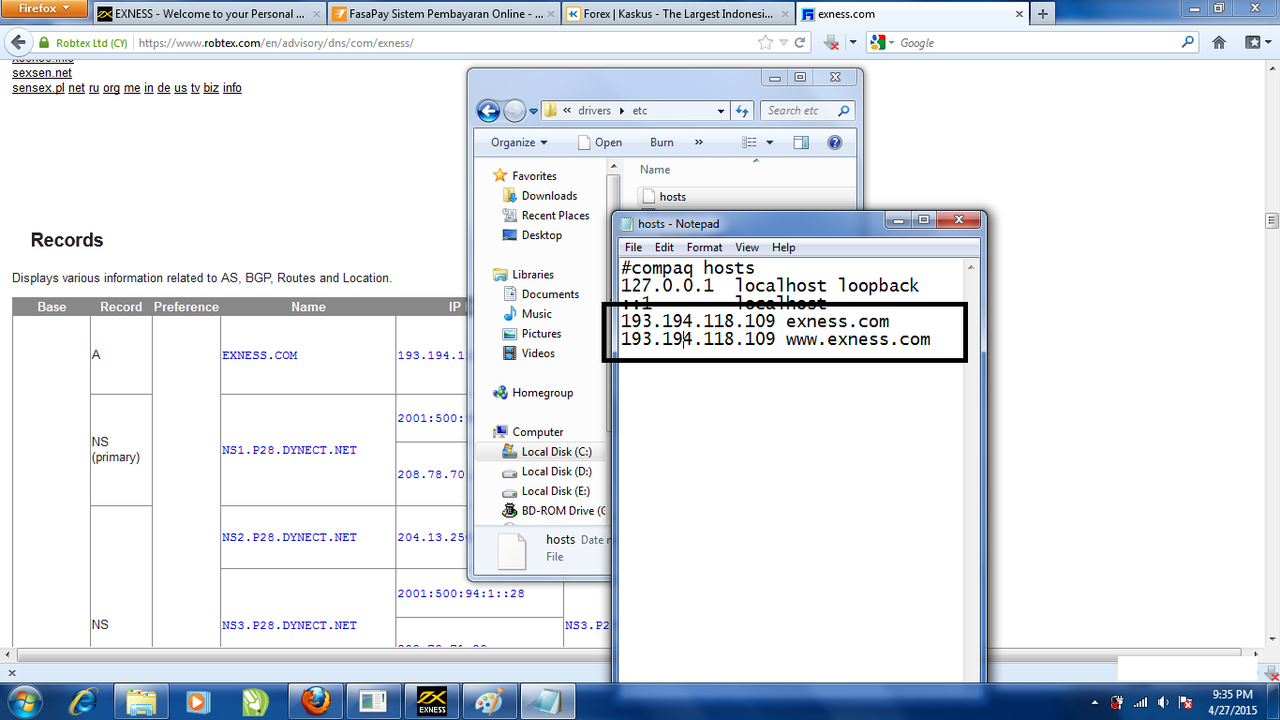Switch to Notepad in the taskbar
Image resolution: width=1280 pixels, height=720 pixels.
tap(547, 701)
